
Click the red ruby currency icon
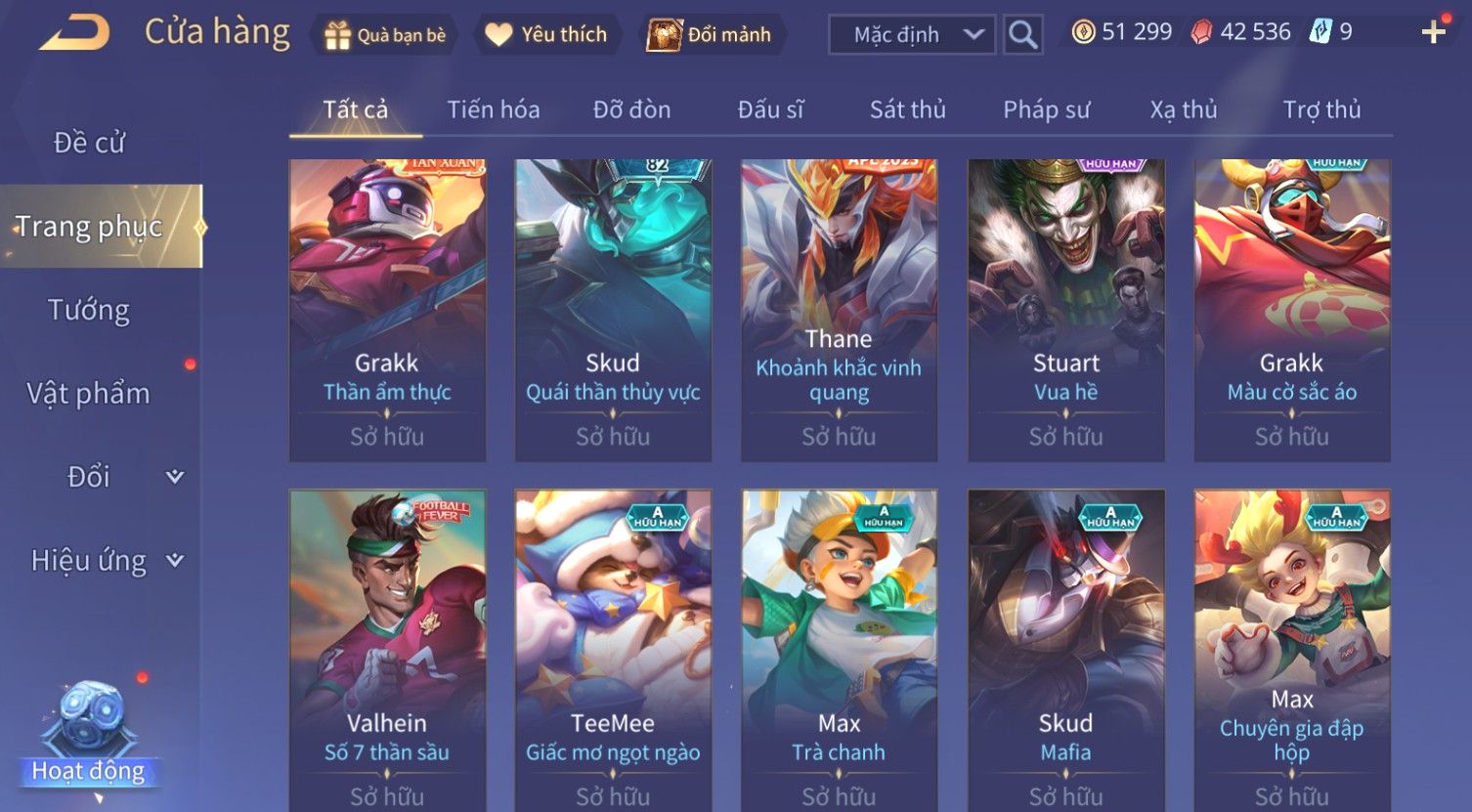(x=1201, y=32)
